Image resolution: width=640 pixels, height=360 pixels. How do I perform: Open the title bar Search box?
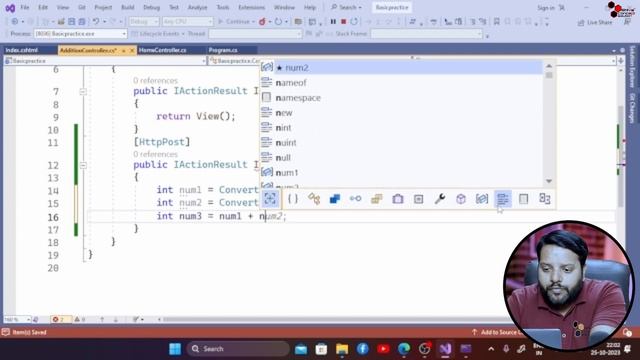click(x=347, y=7)
